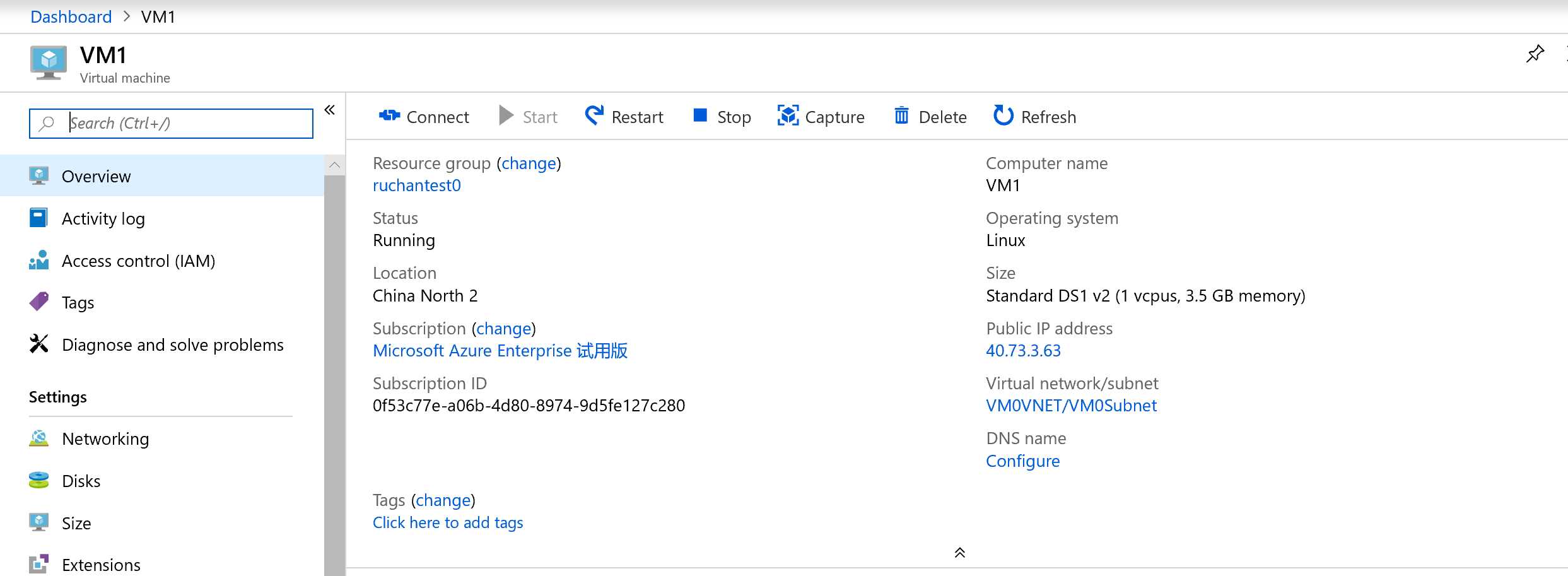Click the Extensions puzzle icon
Image resolution: width=1568 pixels, height=576 pixels.
pos(39,564)
